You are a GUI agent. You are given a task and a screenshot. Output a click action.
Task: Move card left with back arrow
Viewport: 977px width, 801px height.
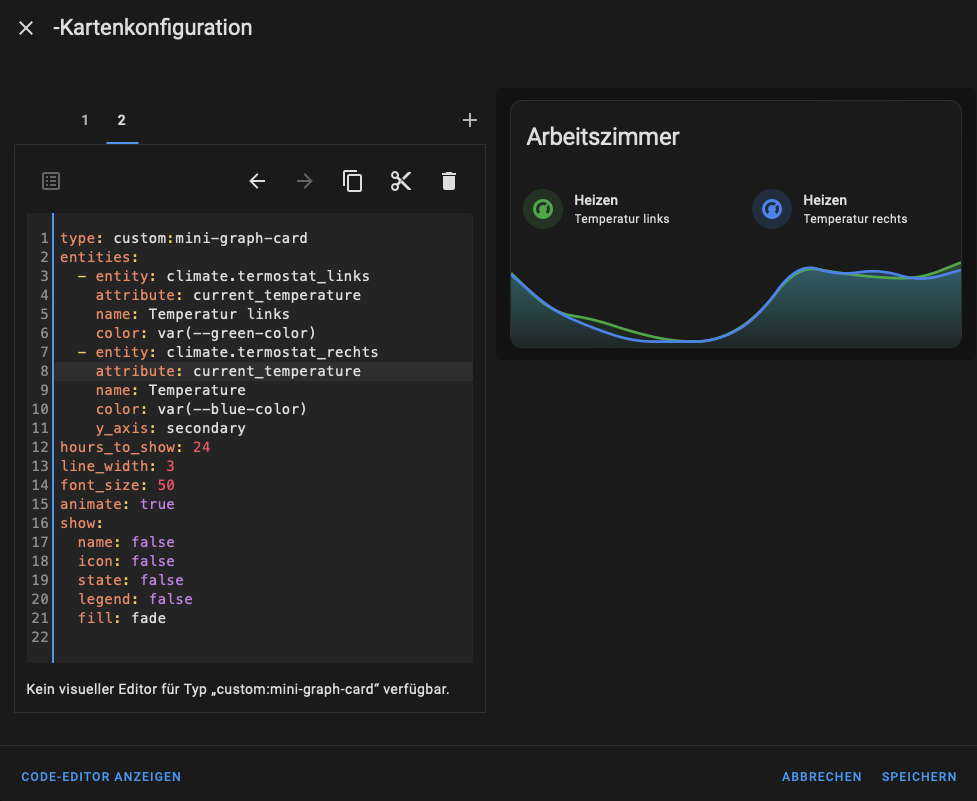click(x=257, y=181)
